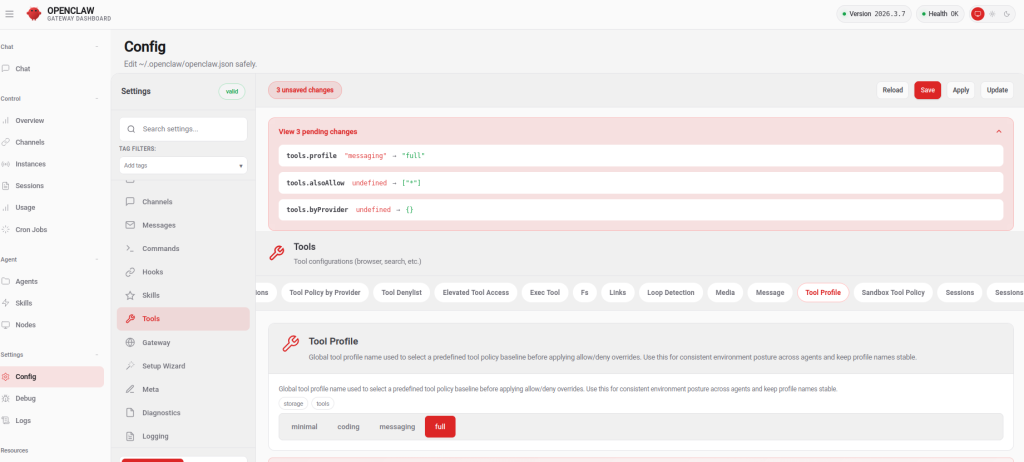Collapse the Settings section in navigation

coord(97,355)
